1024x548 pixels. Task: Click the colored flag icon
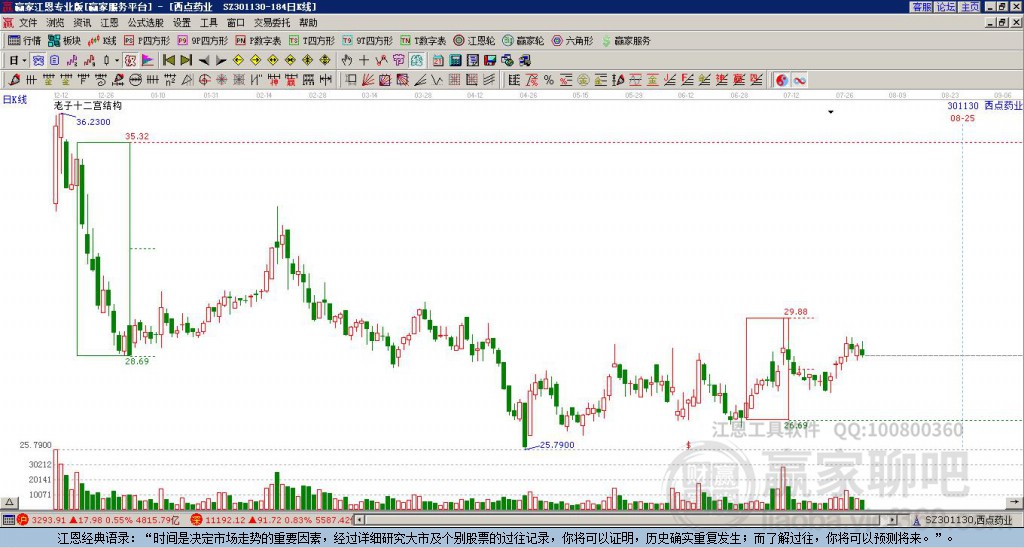pyautogui.click(x=148, y=61)
